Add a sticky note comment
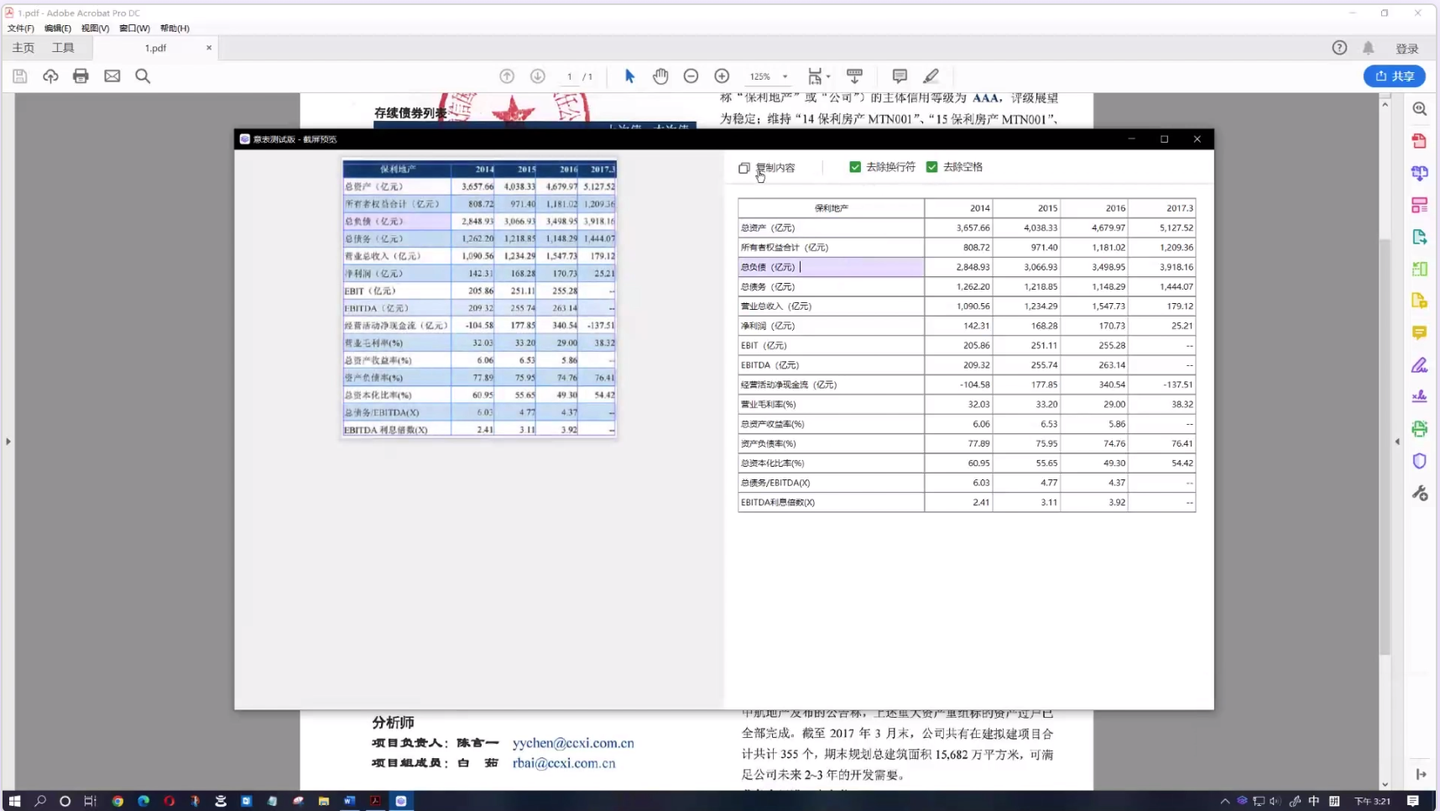 pos(899,76)
